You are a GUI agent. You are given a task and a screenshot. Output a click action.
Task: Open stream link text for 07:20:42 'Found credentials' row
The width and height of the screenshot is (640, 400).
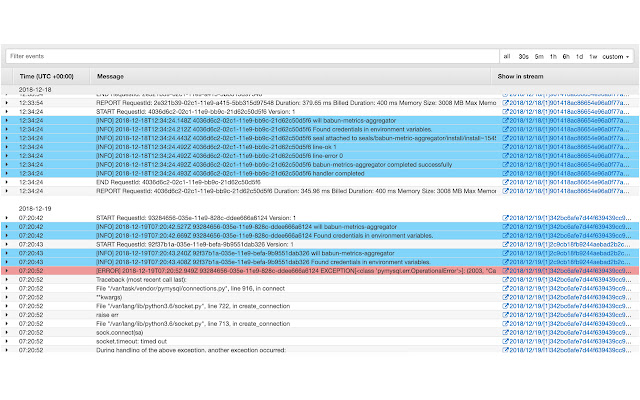[570, 236]
